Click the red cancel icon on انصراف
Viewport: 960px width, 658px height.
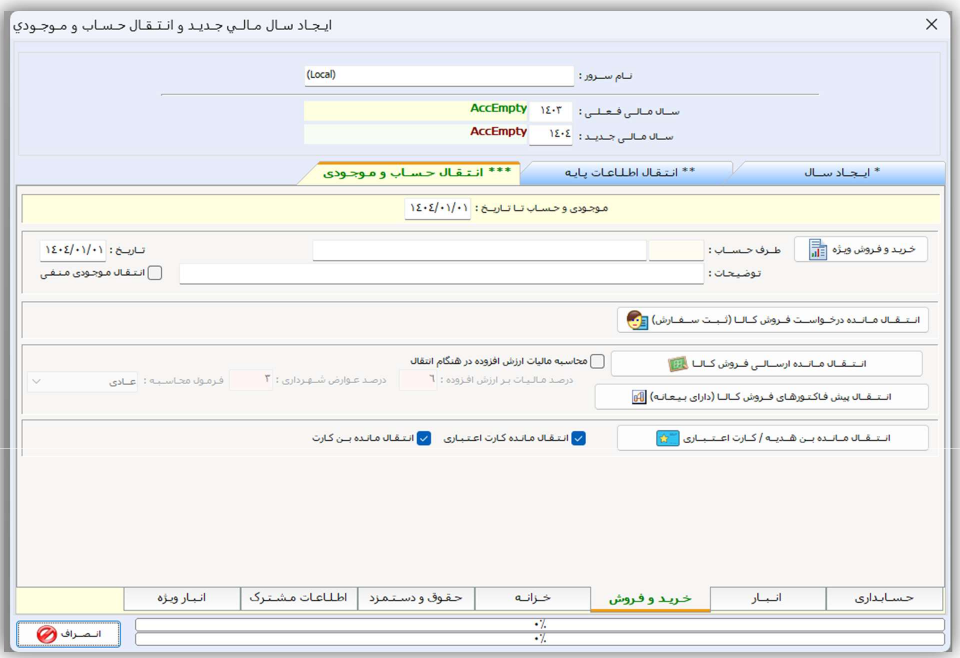pyautogui.click(x=47, y=634)
